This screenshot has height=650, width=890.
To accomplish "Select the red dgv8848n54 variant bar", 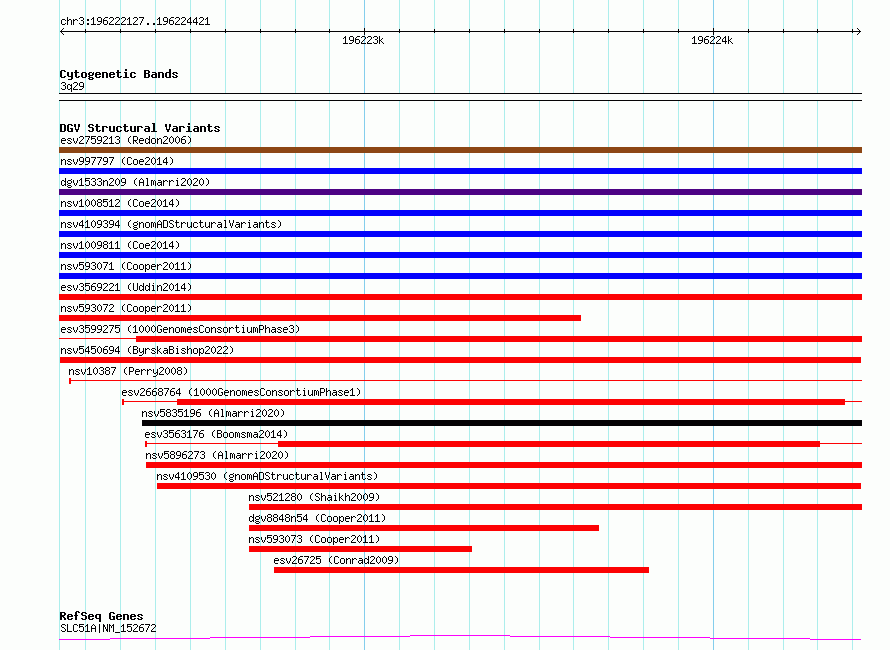I will (424, 528).
